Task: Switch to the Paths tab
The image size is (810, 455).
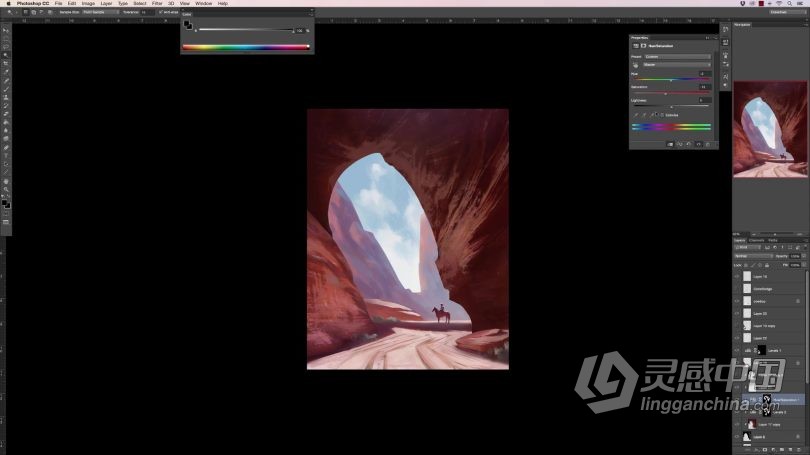Action: pos(773,240)
